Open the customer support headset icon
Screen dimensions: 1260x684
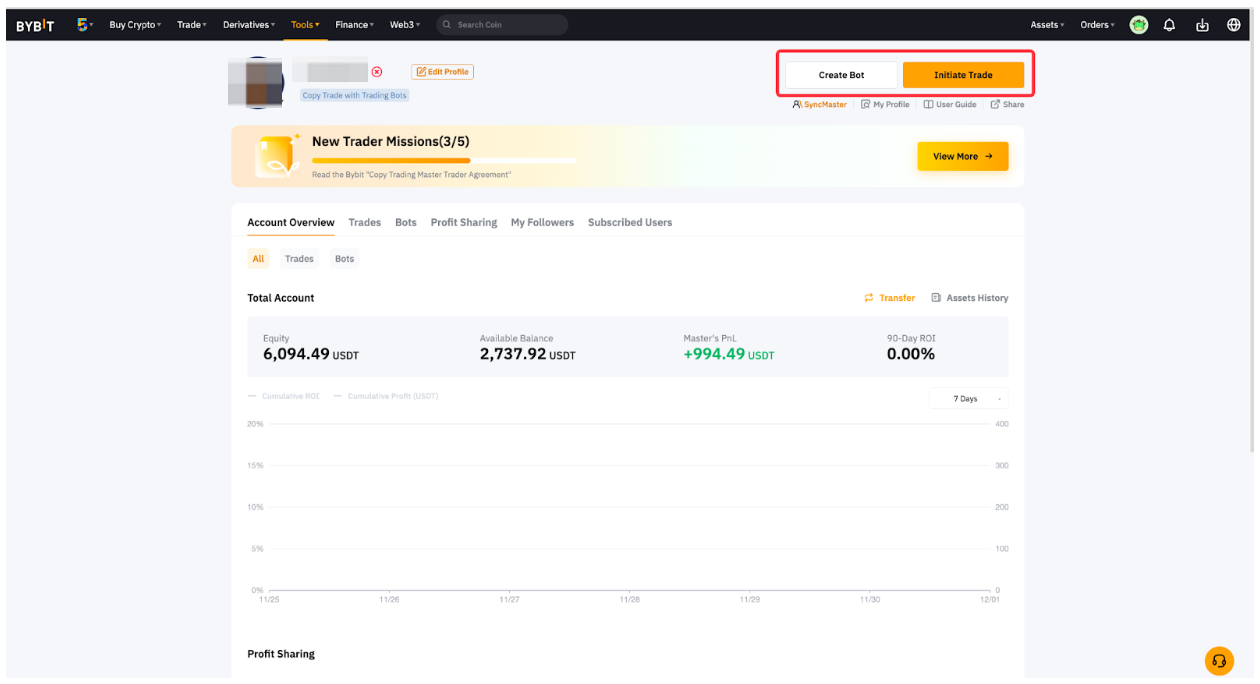pos(1219,660)
